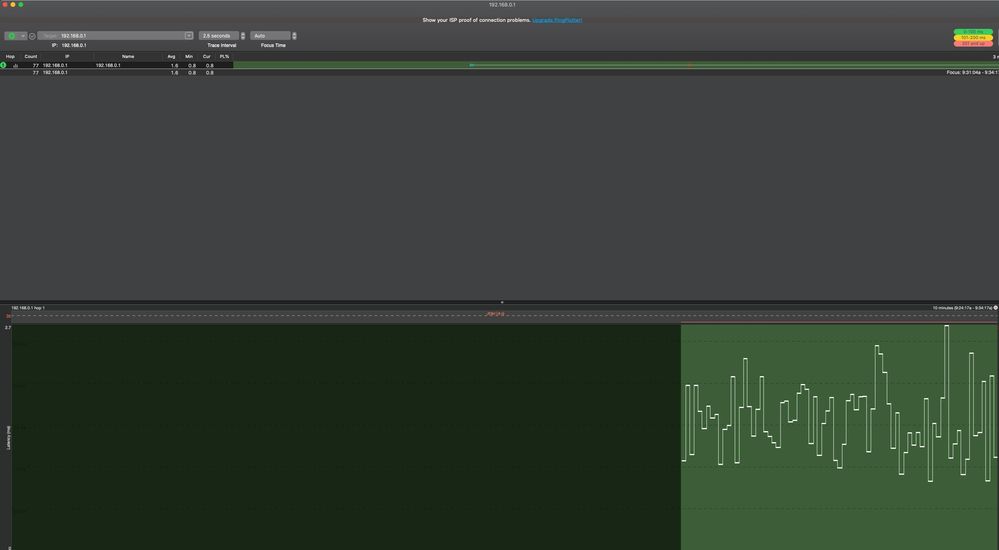Open the timeline graph options round icon beside the time range
Viewport: 999px width, 550px height.
coord(996,308)
